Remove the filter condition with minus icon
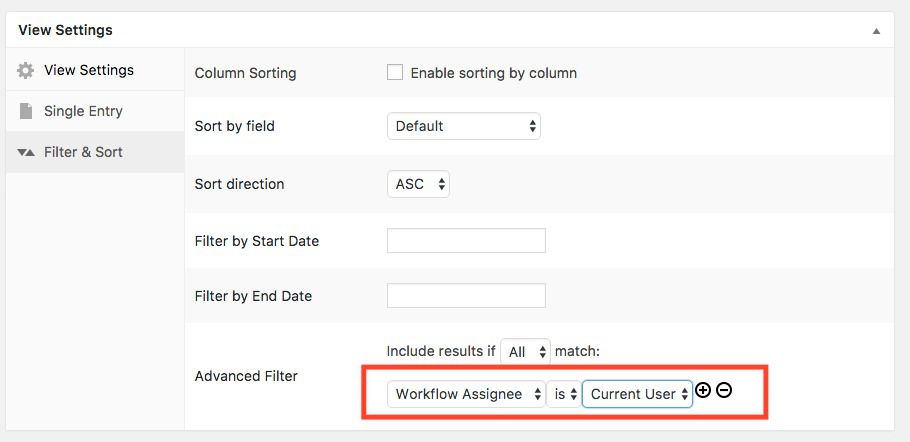Viewport: 910px width, 442px height. 724,390
